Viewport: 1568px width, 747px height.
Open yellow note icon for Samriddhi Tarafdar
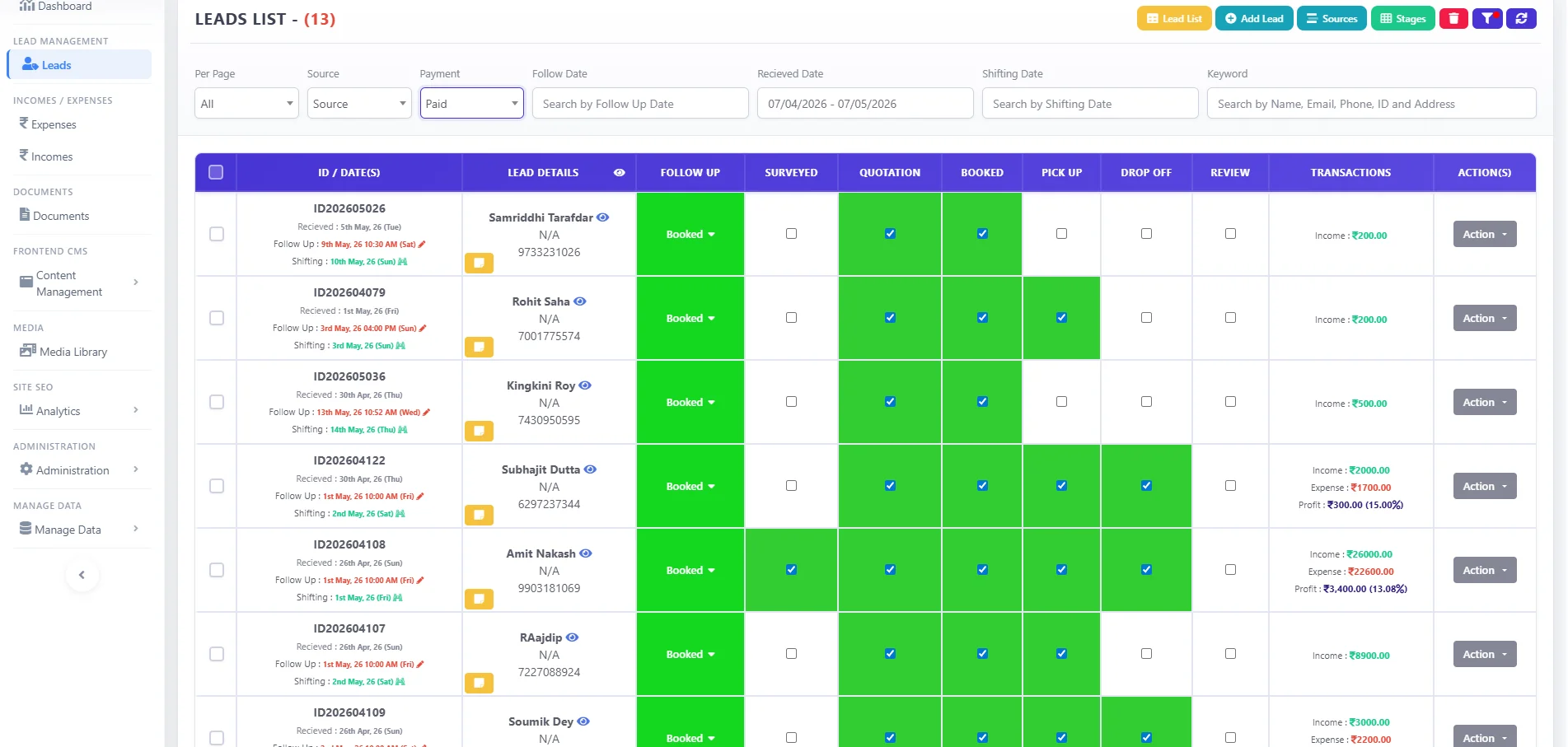click(479, 263)
